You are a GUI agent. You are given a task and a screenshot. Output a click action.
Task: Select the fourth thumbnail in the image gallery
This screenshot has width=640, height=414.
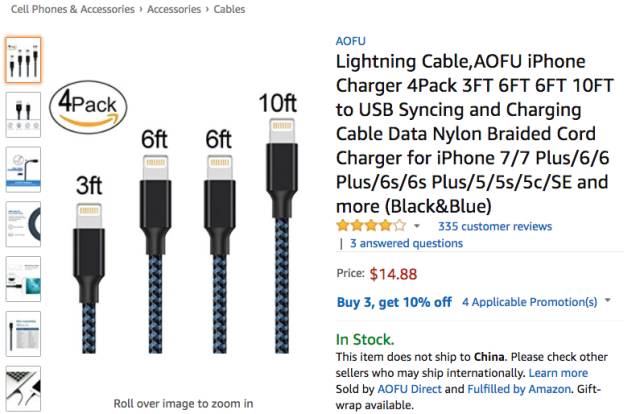pos(23,225)
